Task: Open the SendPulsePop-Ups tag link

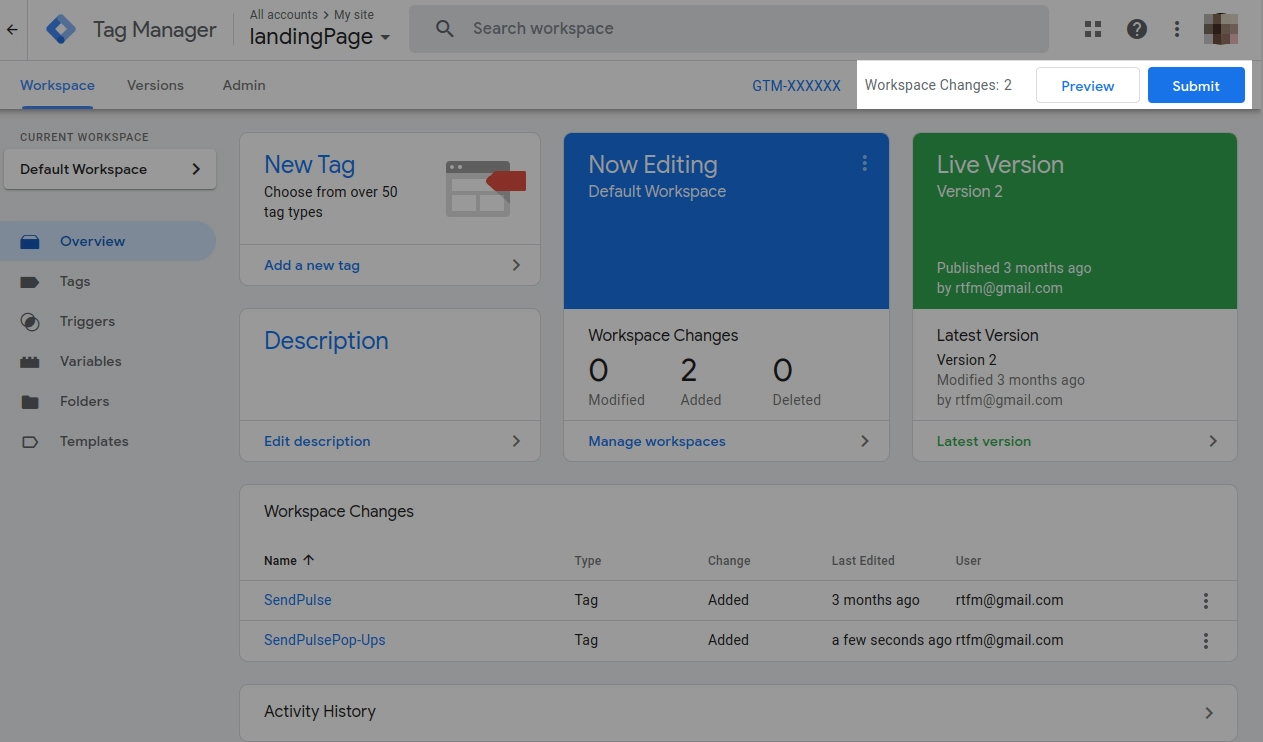Action: [x=324, y=640]
